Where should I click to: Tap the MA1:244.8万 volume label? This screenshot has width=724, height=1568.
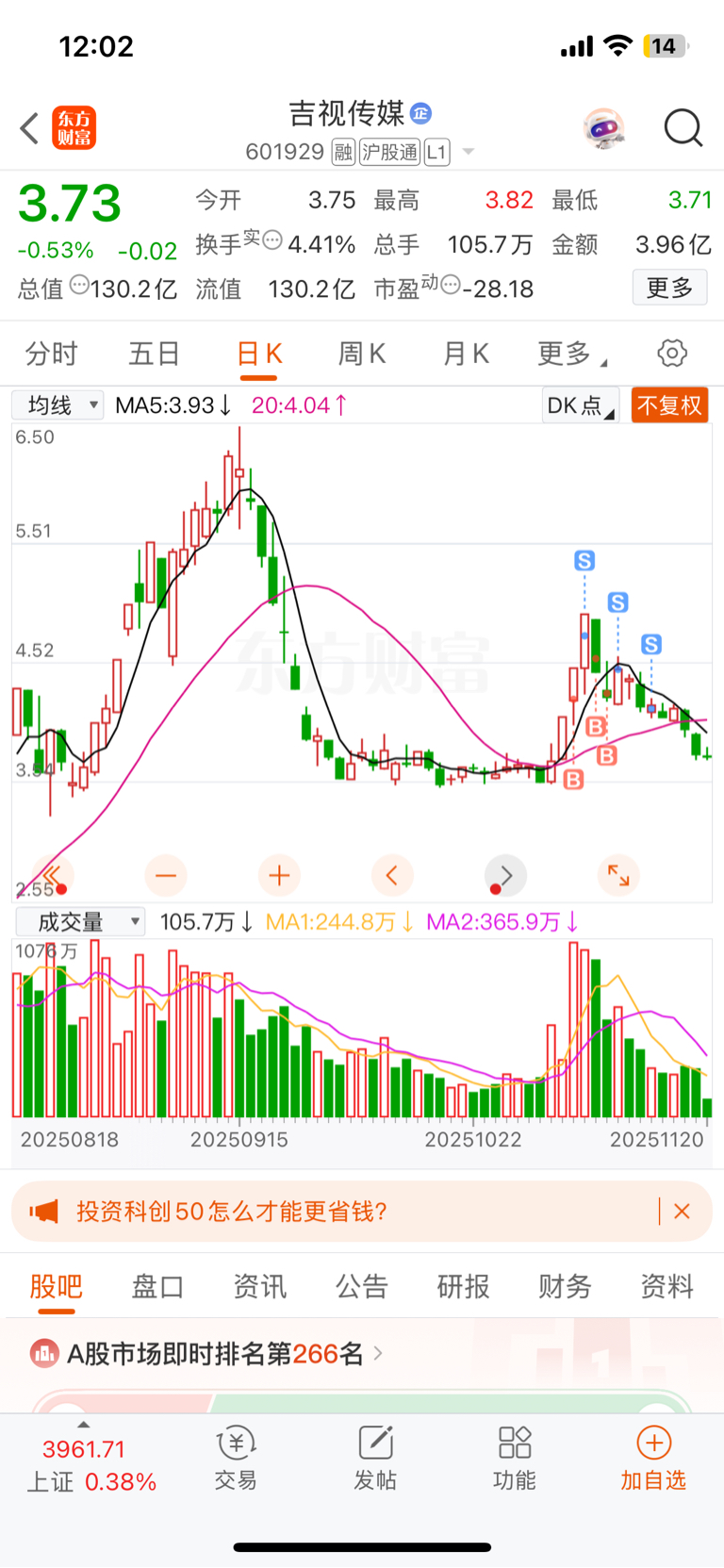pos(339,921)
